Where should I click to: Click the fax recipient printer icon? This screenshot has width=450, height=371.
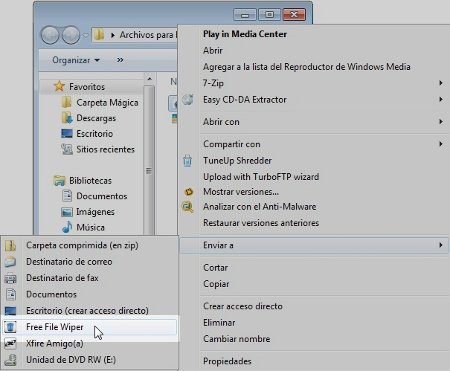[10, 278]
